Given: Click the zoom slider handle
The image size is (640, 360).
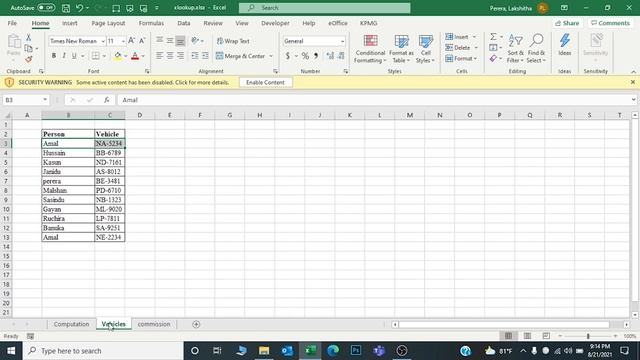Looking at the screenshot, I should coord(588,336).
